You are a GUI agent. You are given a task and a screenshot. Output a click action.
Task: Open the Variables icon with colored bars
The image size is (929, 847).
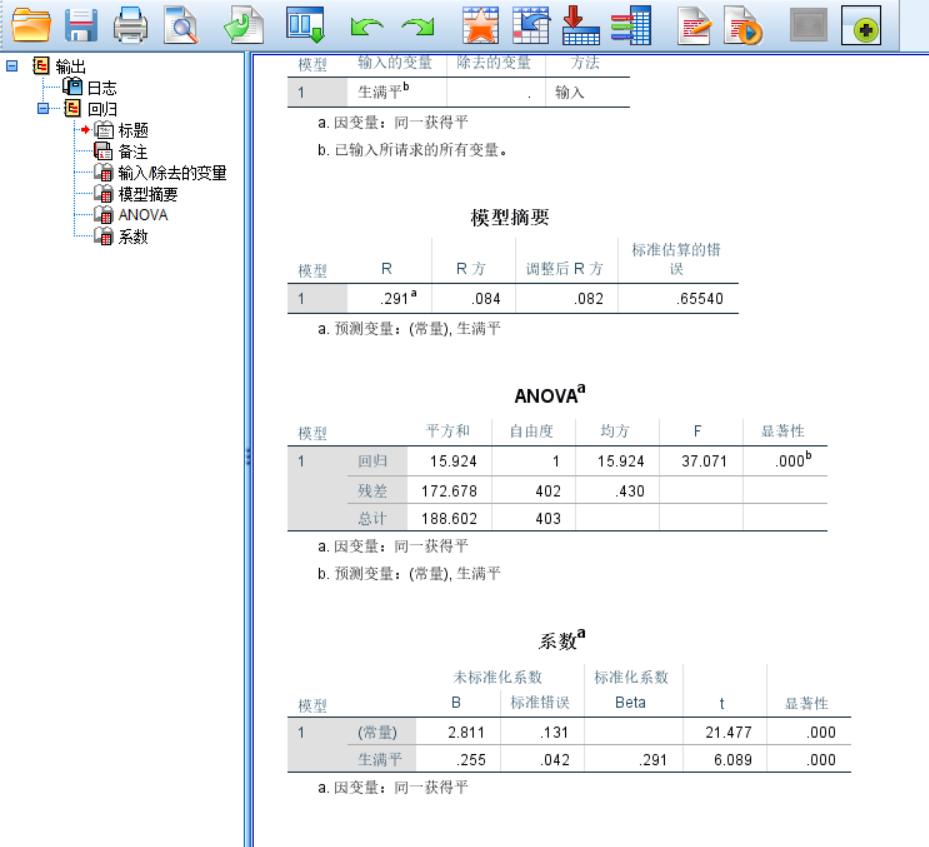pyautogui.click(x=632, y=25)
